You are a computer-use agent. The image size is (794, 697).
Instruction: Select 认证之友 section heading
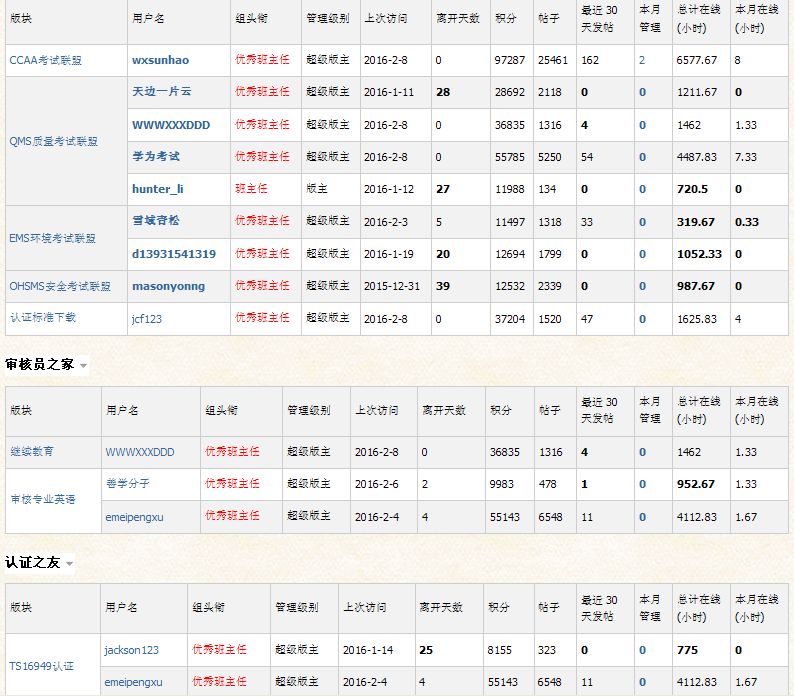32,562
